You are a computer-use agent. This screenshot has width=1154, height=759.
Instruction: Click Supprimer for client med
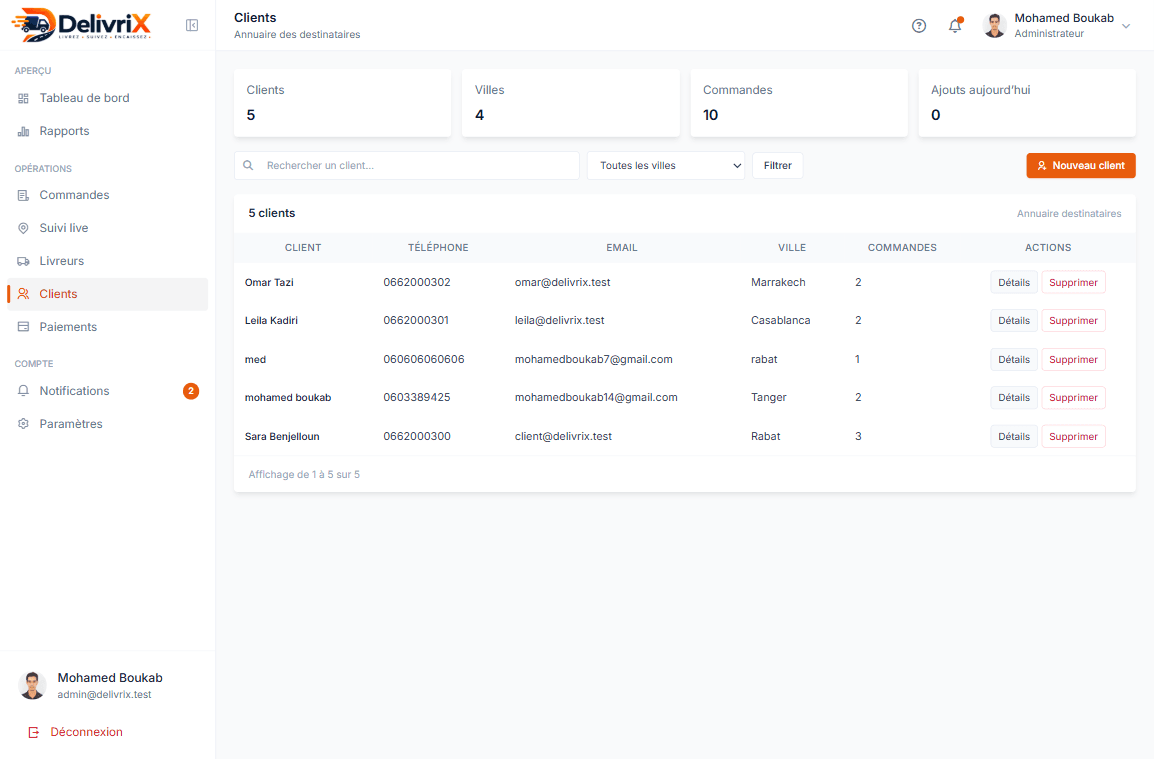[1073, 360]
